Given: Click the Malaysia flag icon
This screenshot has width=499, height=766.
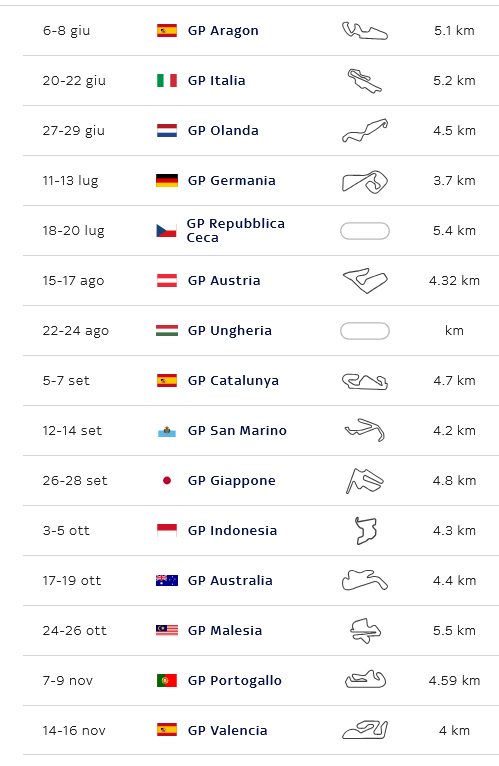Looking at the screenshot, I should [167, 630].
